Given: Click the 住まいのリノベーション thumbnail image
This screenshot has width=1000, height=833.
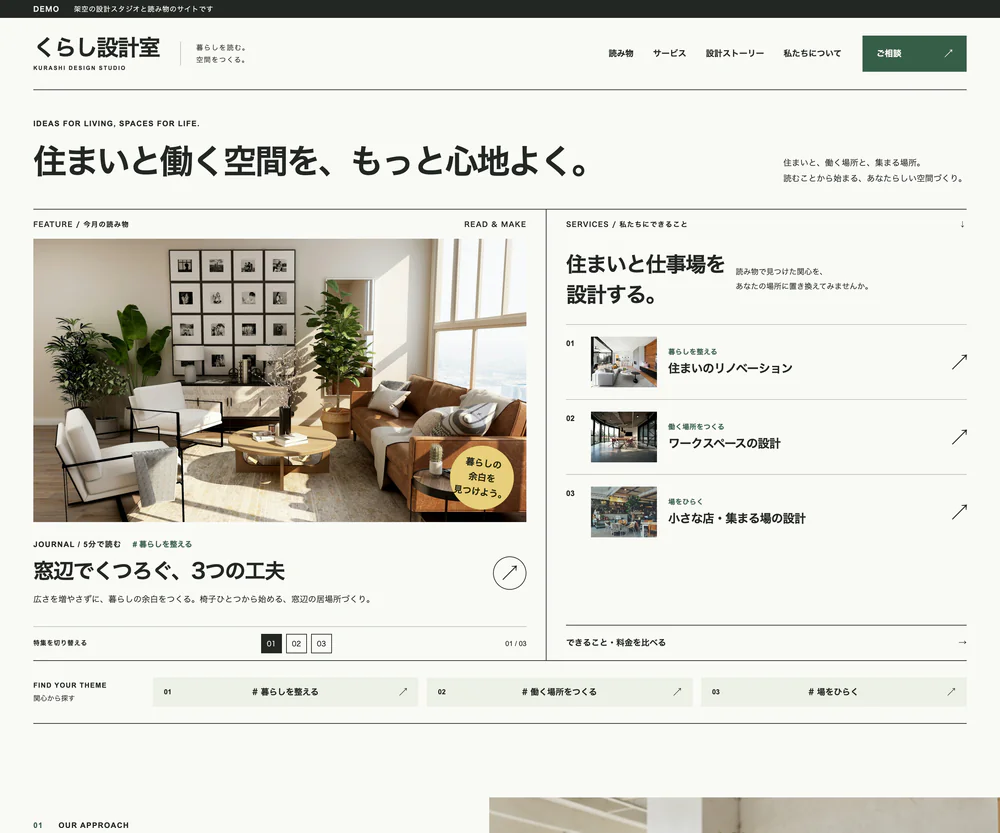Looking at the screenshot, I should coord(624,362).
